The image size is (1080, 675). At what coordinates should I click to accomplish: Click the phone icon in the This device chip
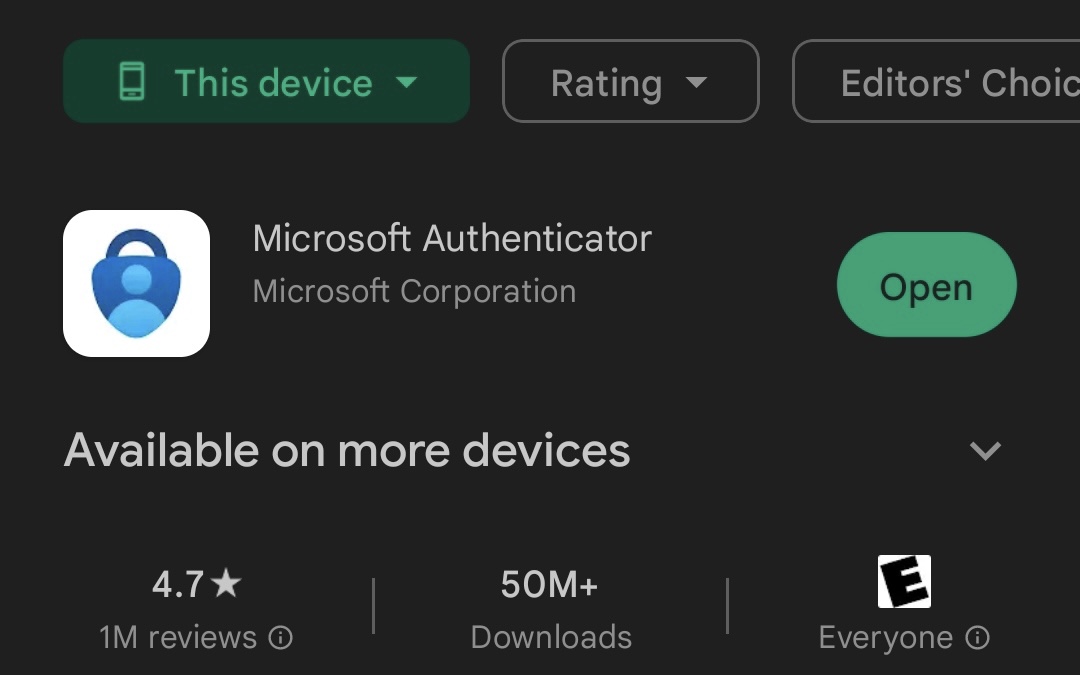click(x=132, y=82)
